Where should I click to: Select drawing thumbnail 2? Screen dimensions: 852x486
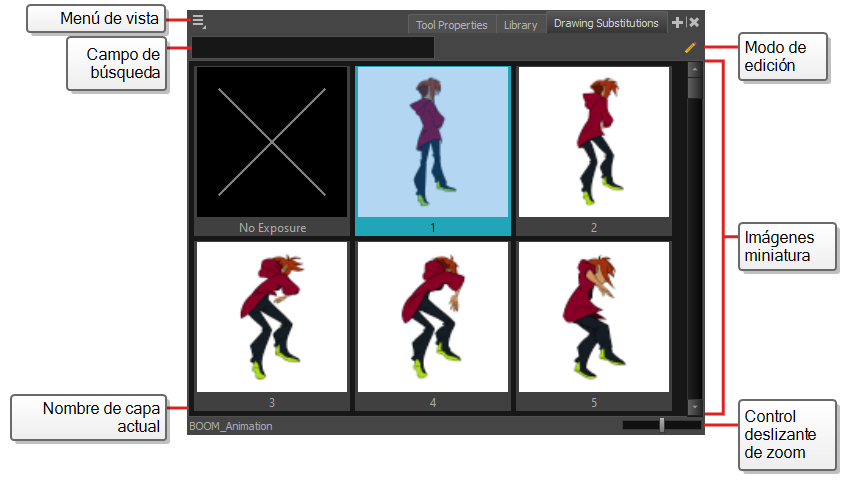[594, 151]
